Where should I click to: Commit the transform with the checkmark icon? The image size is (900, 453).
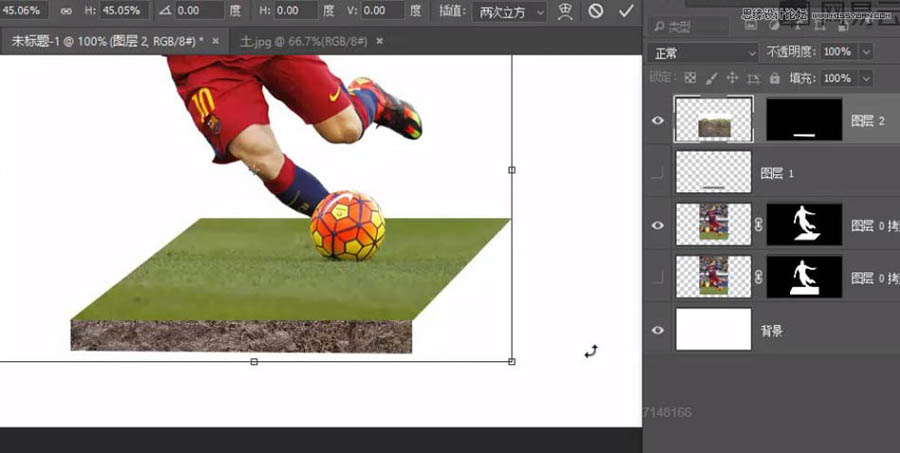coord(626,11)
